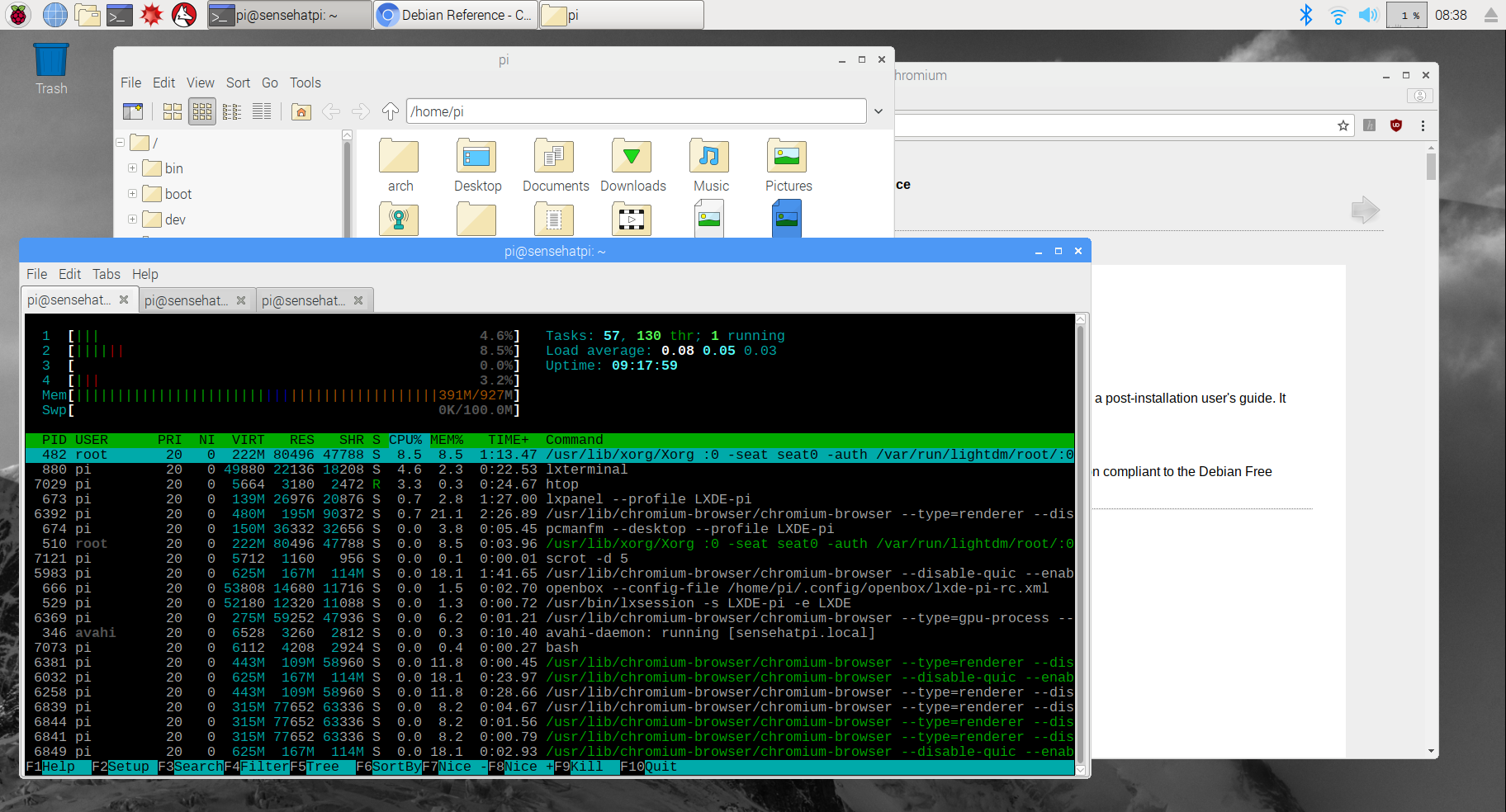Click F10 Quit in htop
The height and width of the screenshot is (812, 1506).
click(649, 767)
